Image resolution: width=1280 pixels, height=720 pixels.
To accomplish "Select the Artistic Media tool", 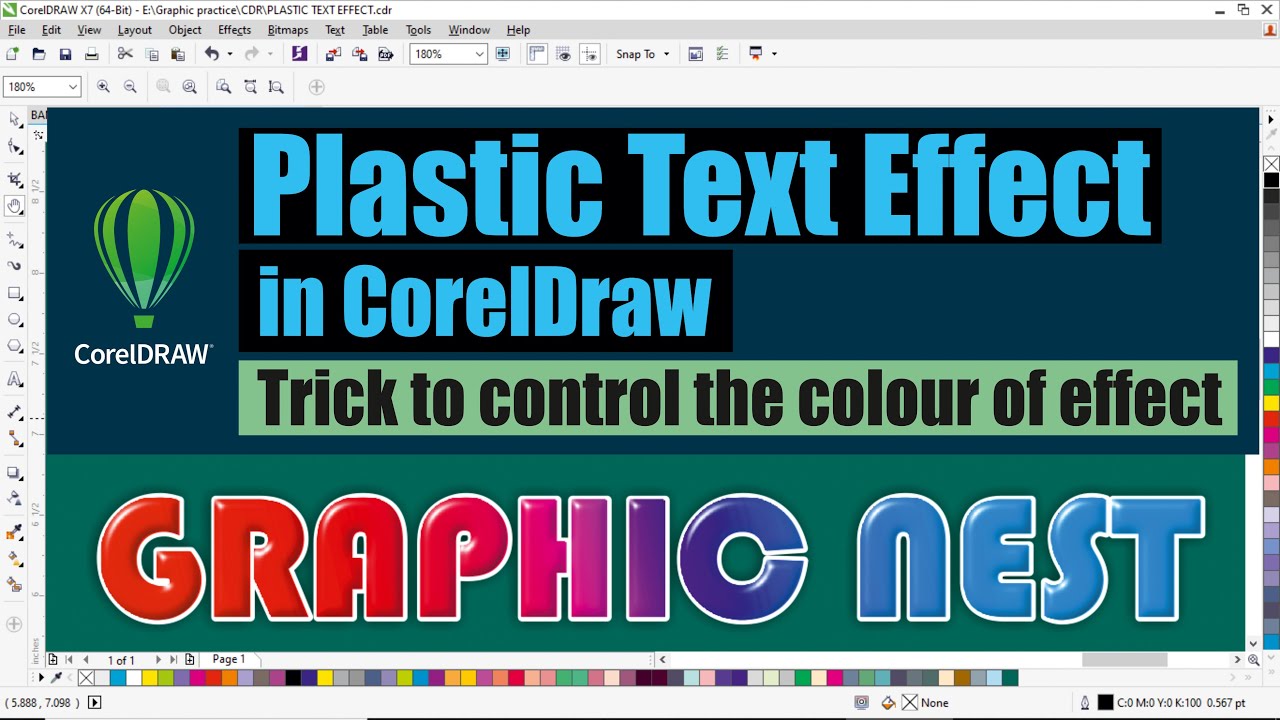I will click(x=15, y=266).
